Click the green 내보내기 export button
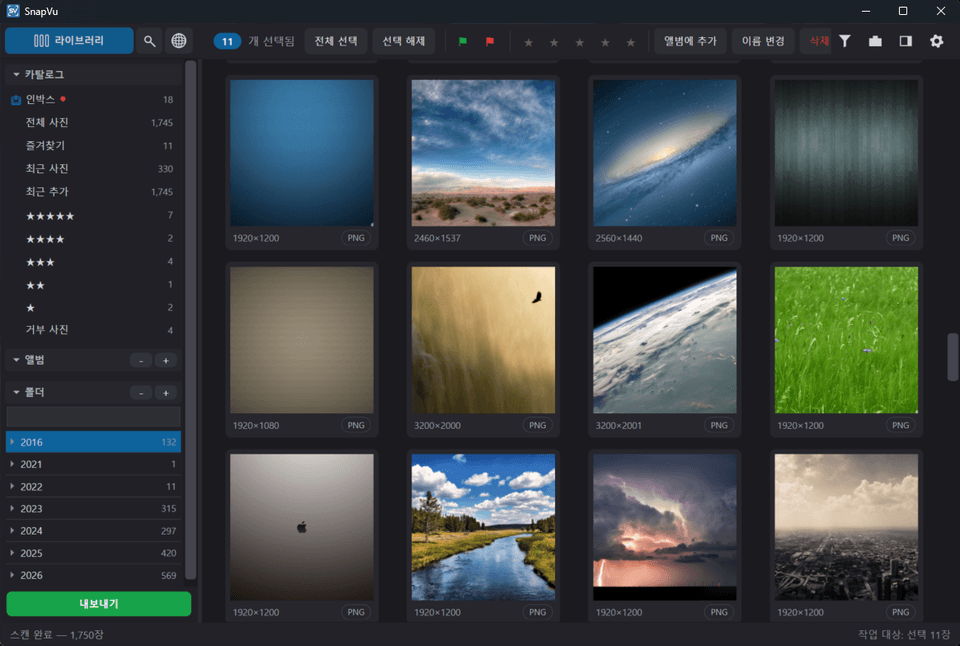 click(x=99, y=604)
